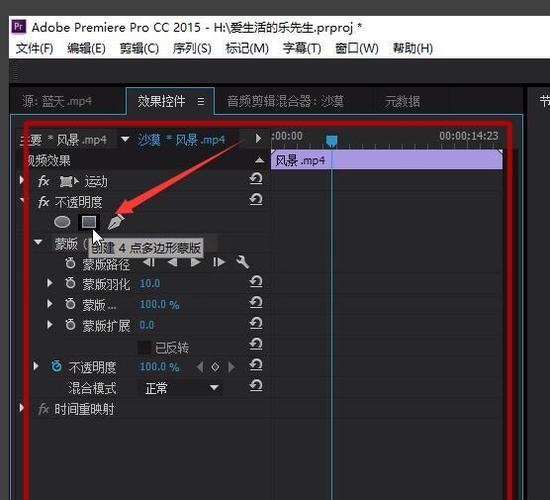This screenshot has height=500, width=550.
Task: Toggle stopwatch for mask opacity 蒙版 ...
Action: click(71, 304)
